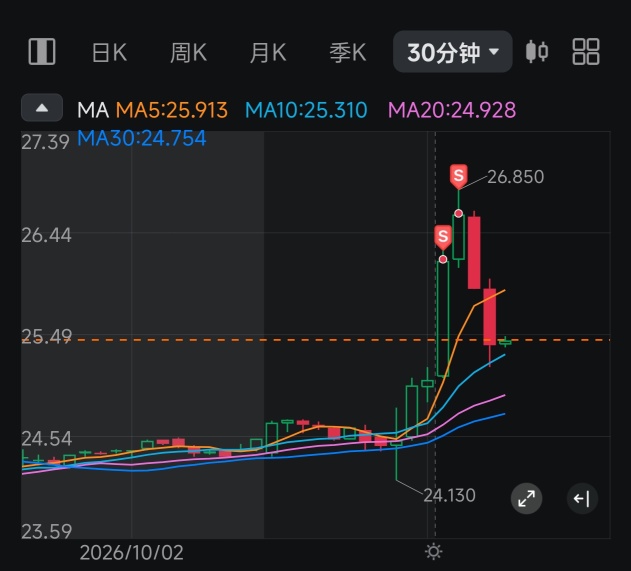Tap the 23.59 price axis label
The width and height of the screenshot is (631, 571).
[x=46, y=531]
